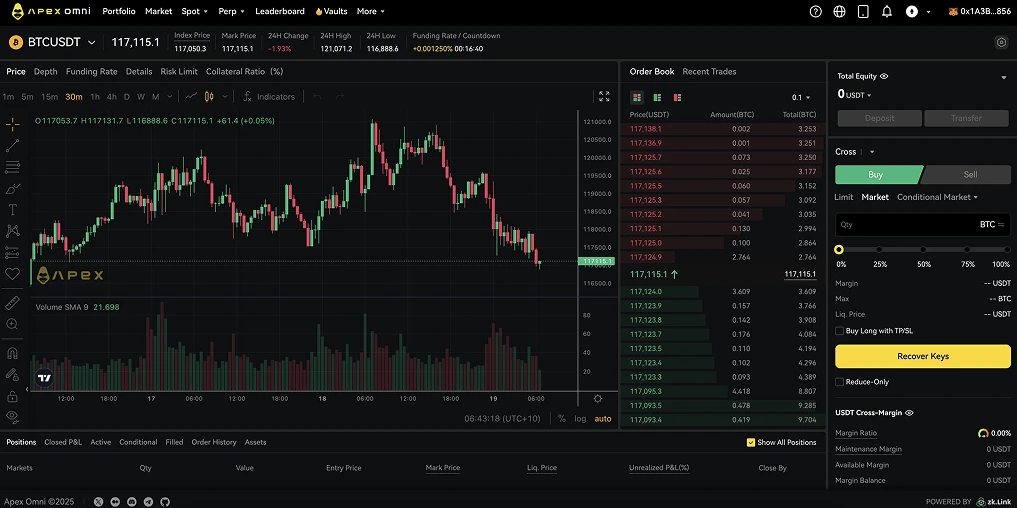
Task: Select the Sell side button
Action: point(967,175)
